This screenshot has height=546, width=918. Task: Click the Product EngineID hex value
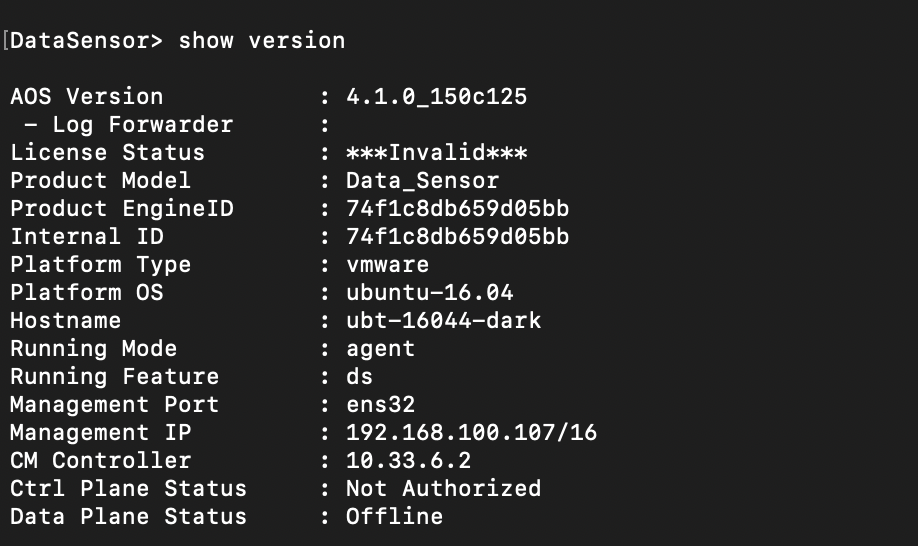pyautogui.click(x=457, y=209)
